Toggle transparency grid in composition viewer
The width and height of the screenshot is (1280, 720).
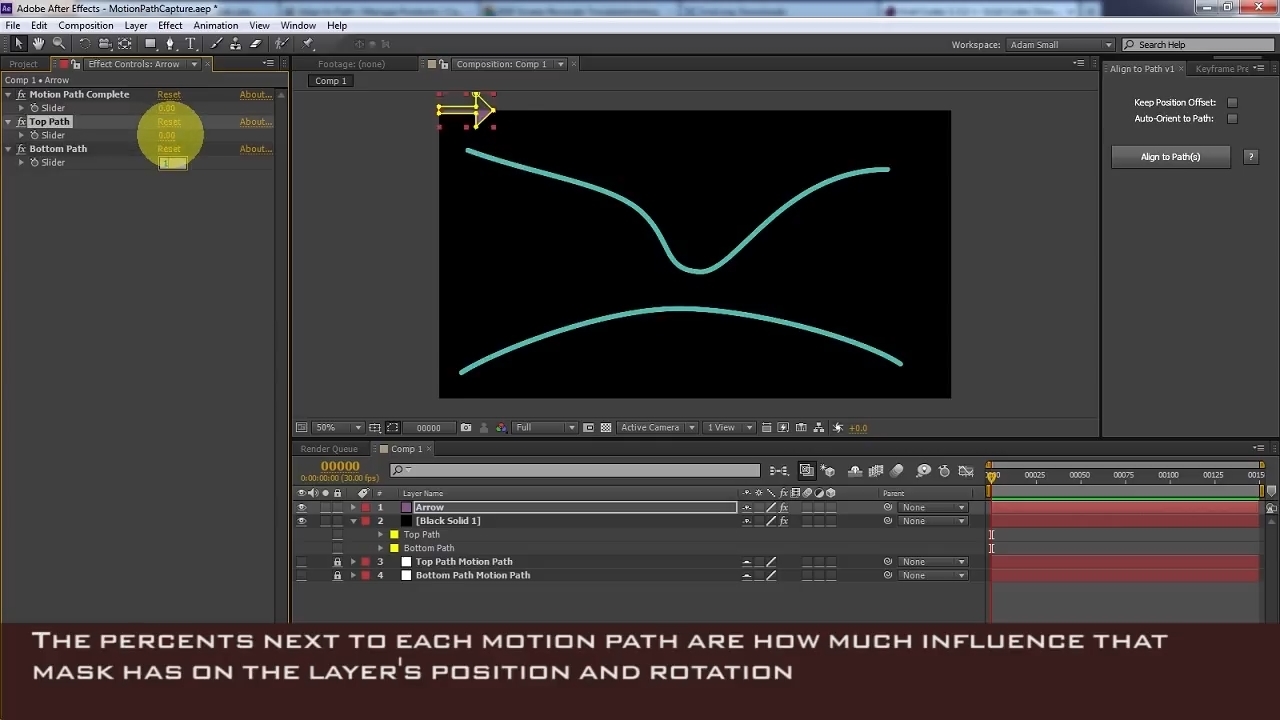[x=605, y=428]
